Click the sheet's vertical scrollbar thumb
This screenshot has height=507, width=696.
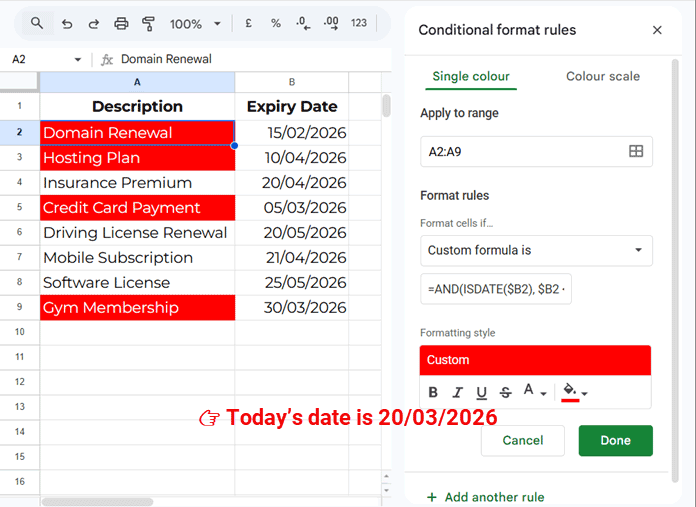386,106
